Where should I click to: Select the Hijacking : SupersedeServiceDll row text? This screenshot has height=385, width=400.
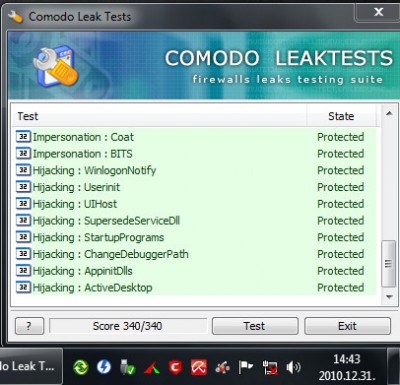106,220
